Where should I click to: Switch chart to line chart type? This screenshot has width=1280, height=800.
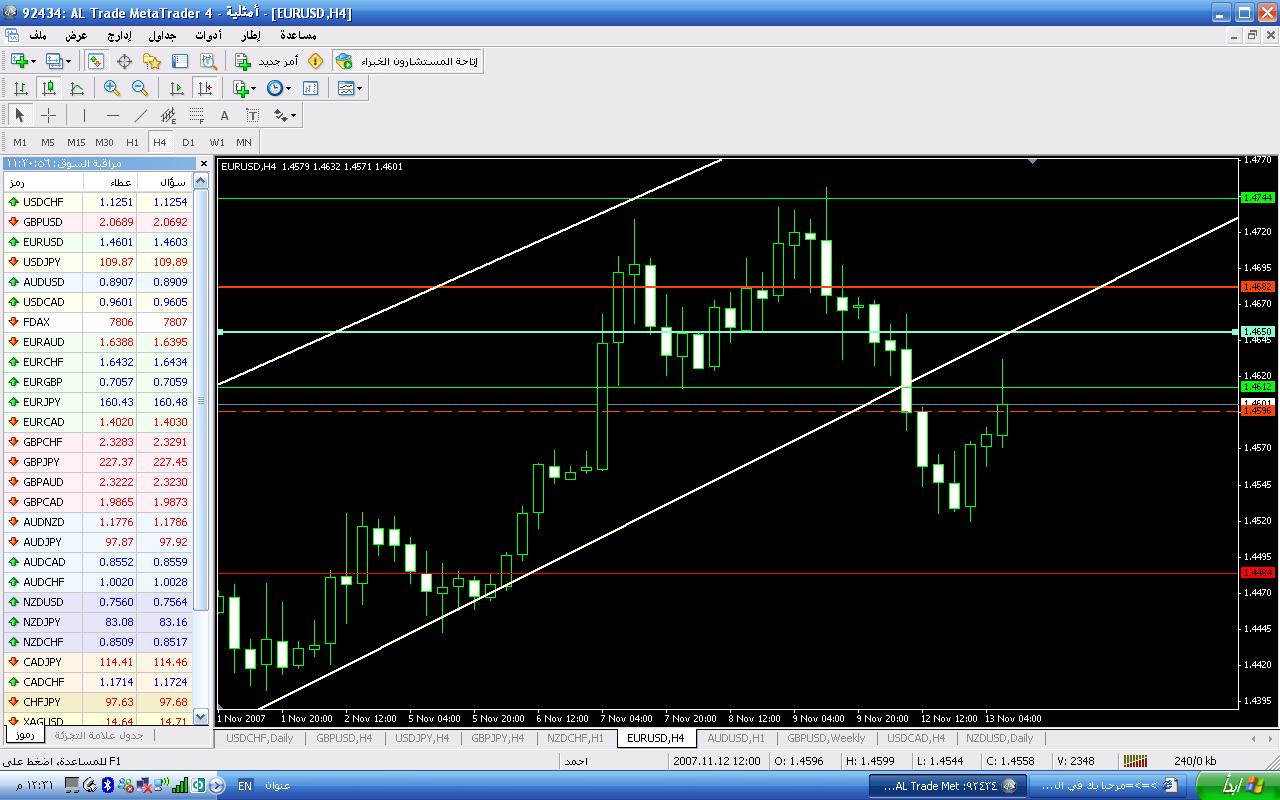[76, 88]
